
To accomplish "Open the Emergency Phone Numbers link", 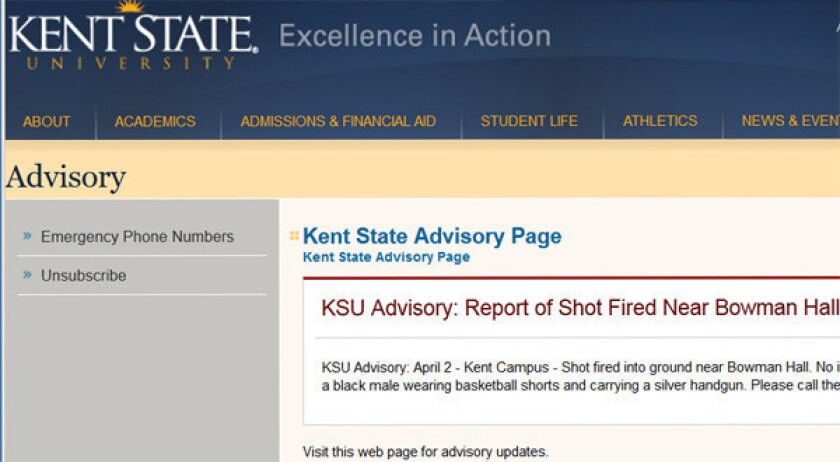I will [x=137, y=236].
